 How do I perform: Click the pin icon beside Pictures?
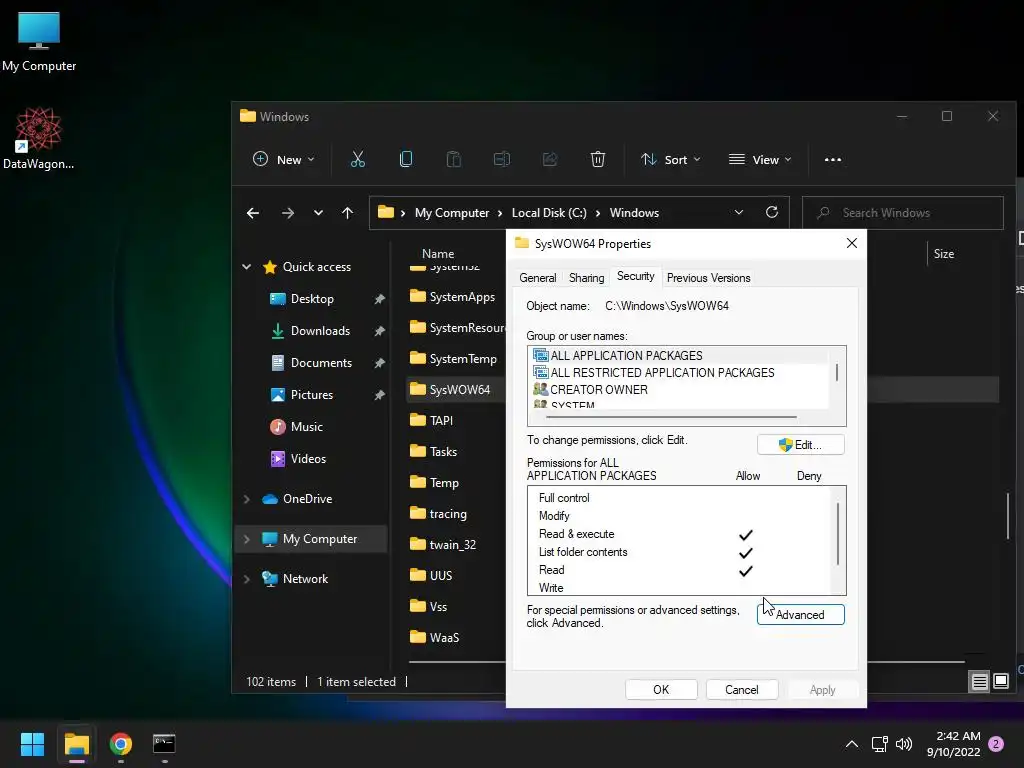point(379,395)
